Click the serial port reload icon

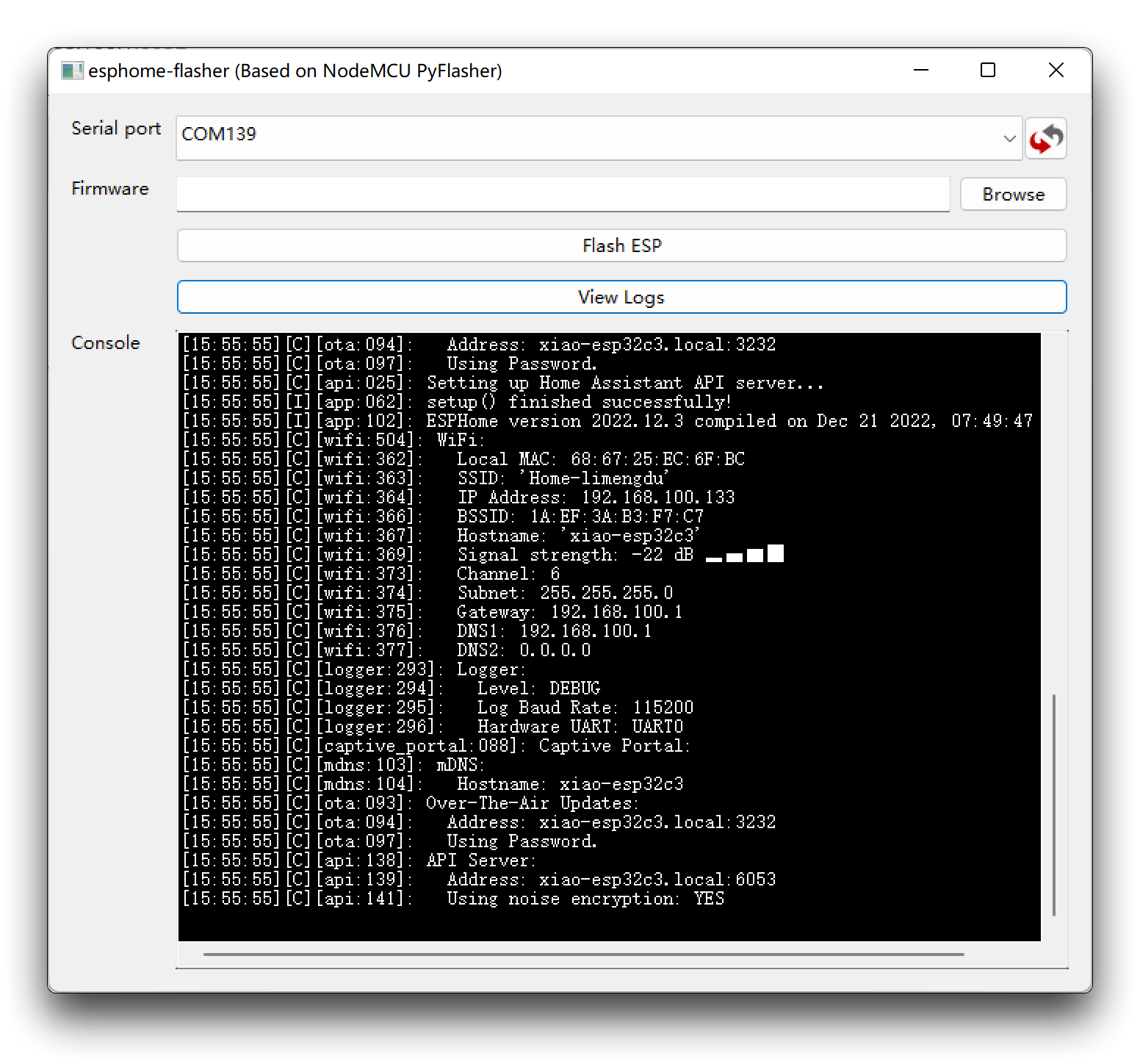click(1046, 138)
